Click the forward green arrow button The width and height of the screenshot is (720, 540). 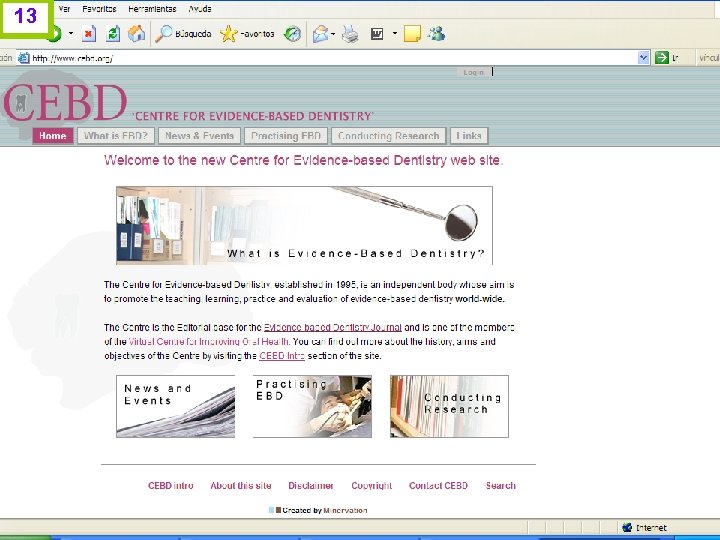tap(56, 34)
